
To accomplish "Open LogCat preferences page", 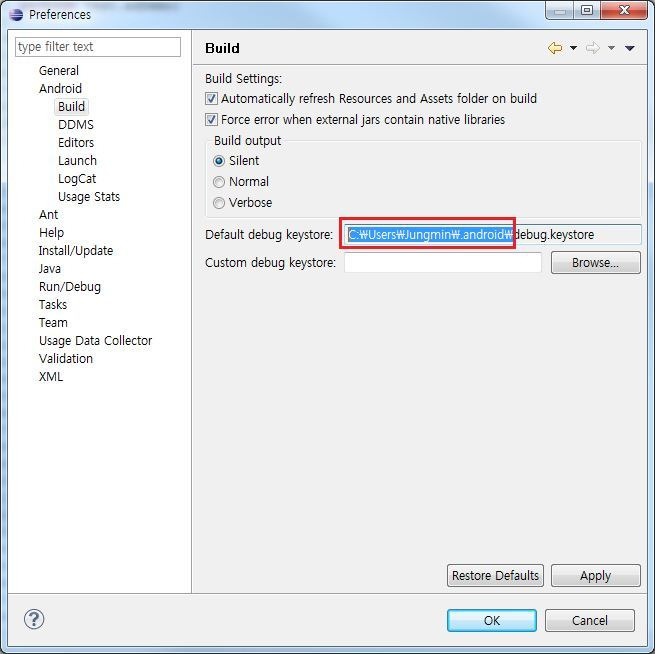I will tap(77, 178).
